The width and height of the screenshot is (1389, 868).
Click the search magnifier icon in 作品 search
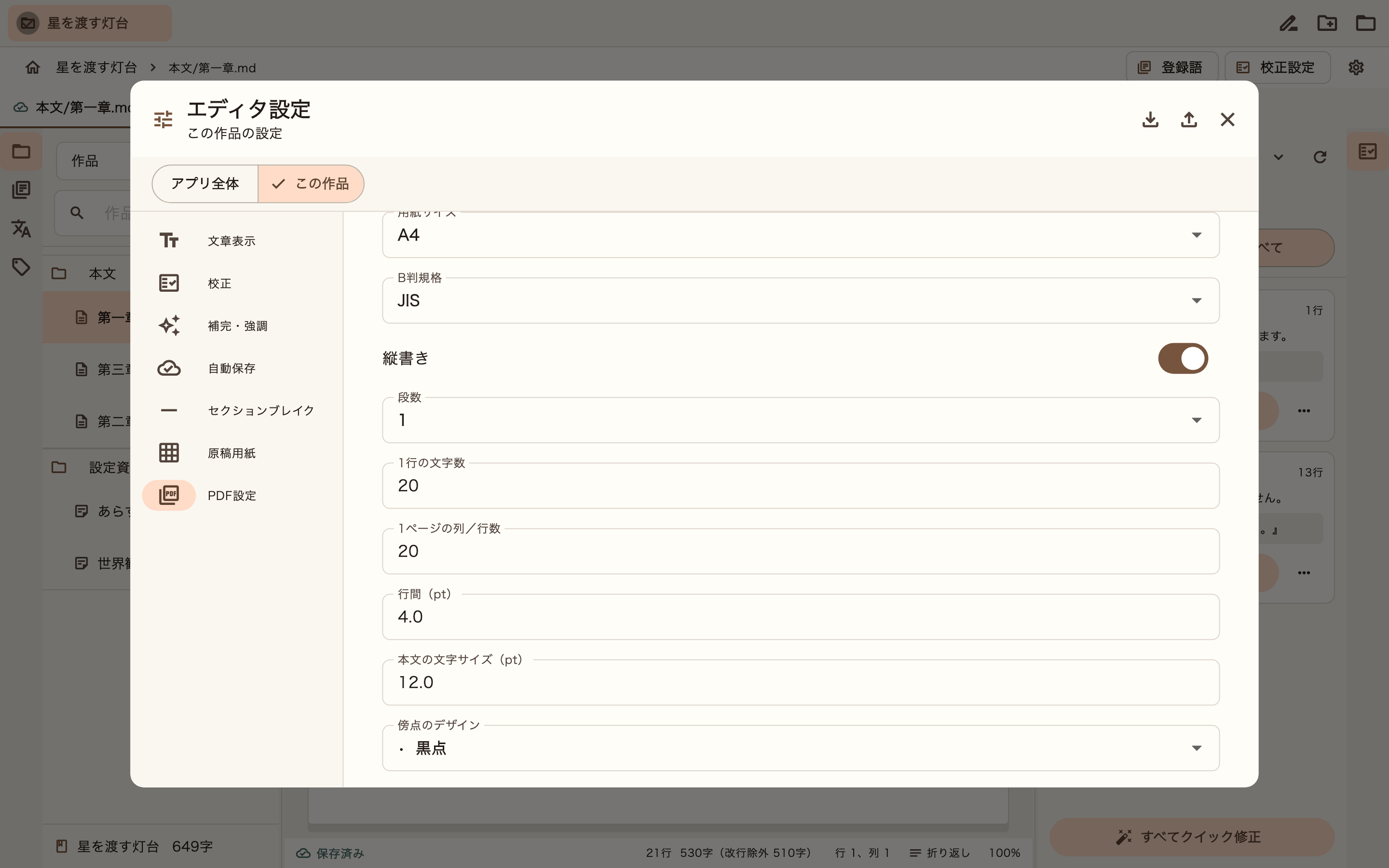(x=77, y=213)
